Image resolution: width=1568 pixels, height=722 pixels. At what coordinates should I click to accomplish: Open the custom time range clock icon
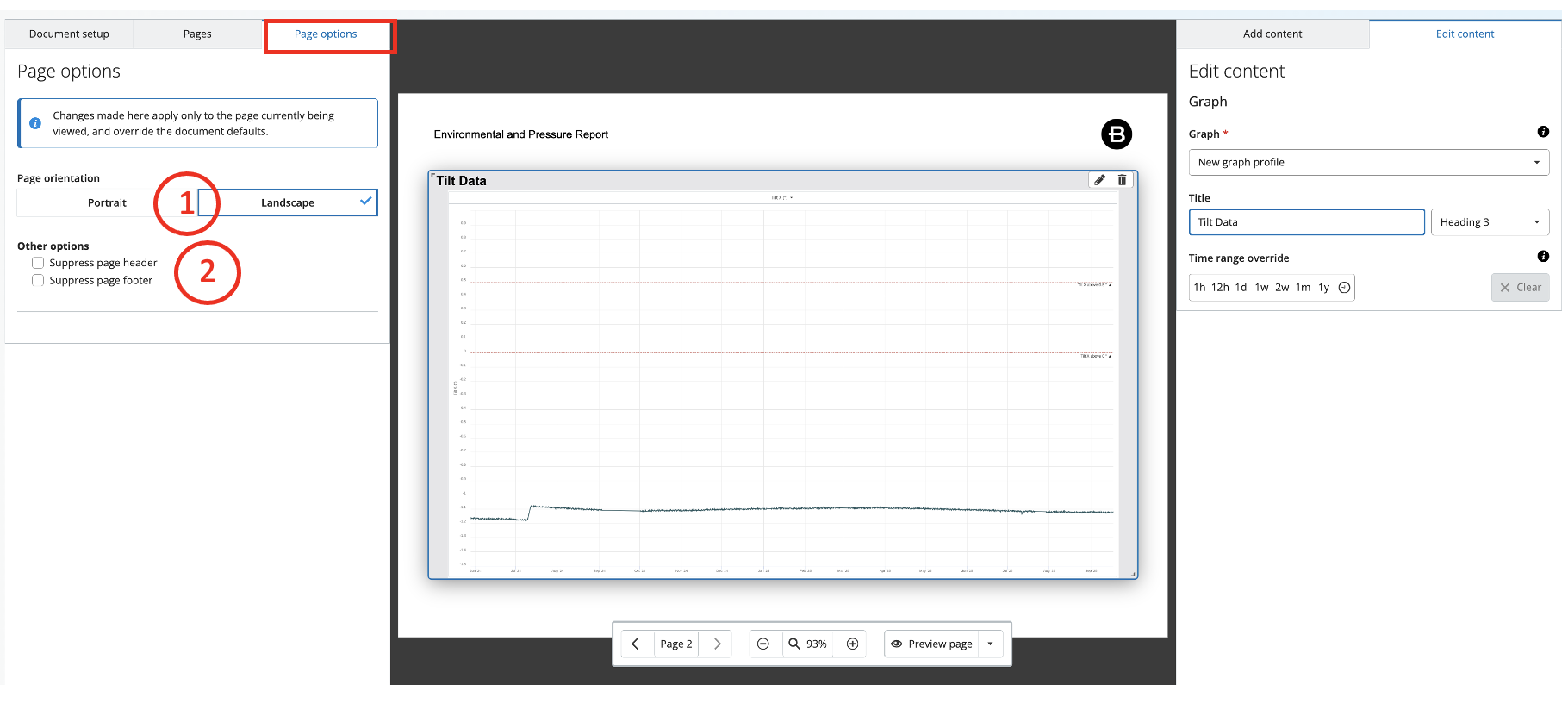[1344, 288]
